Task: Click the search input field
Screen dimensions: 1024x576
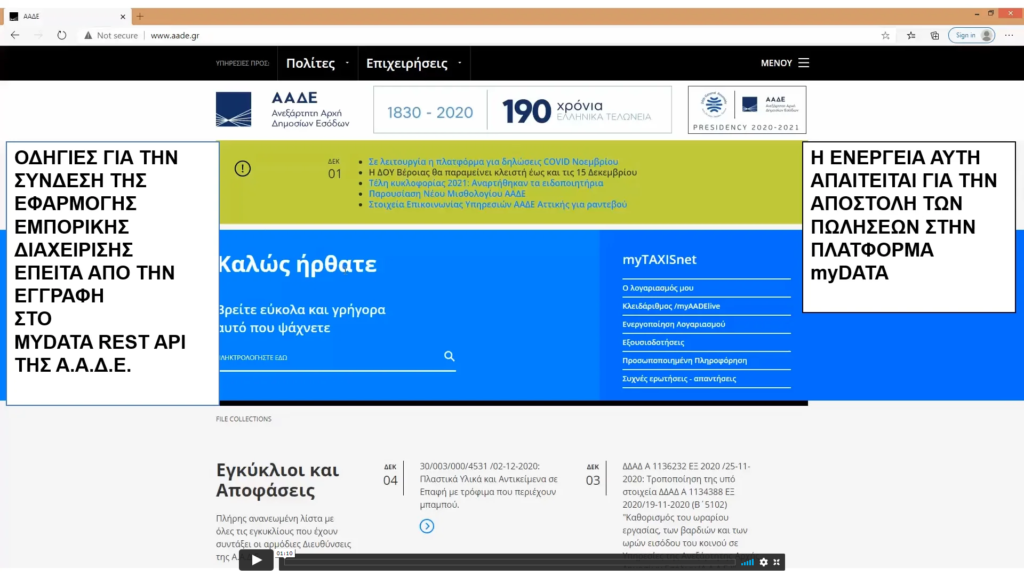Action: (x=330, y=357)
